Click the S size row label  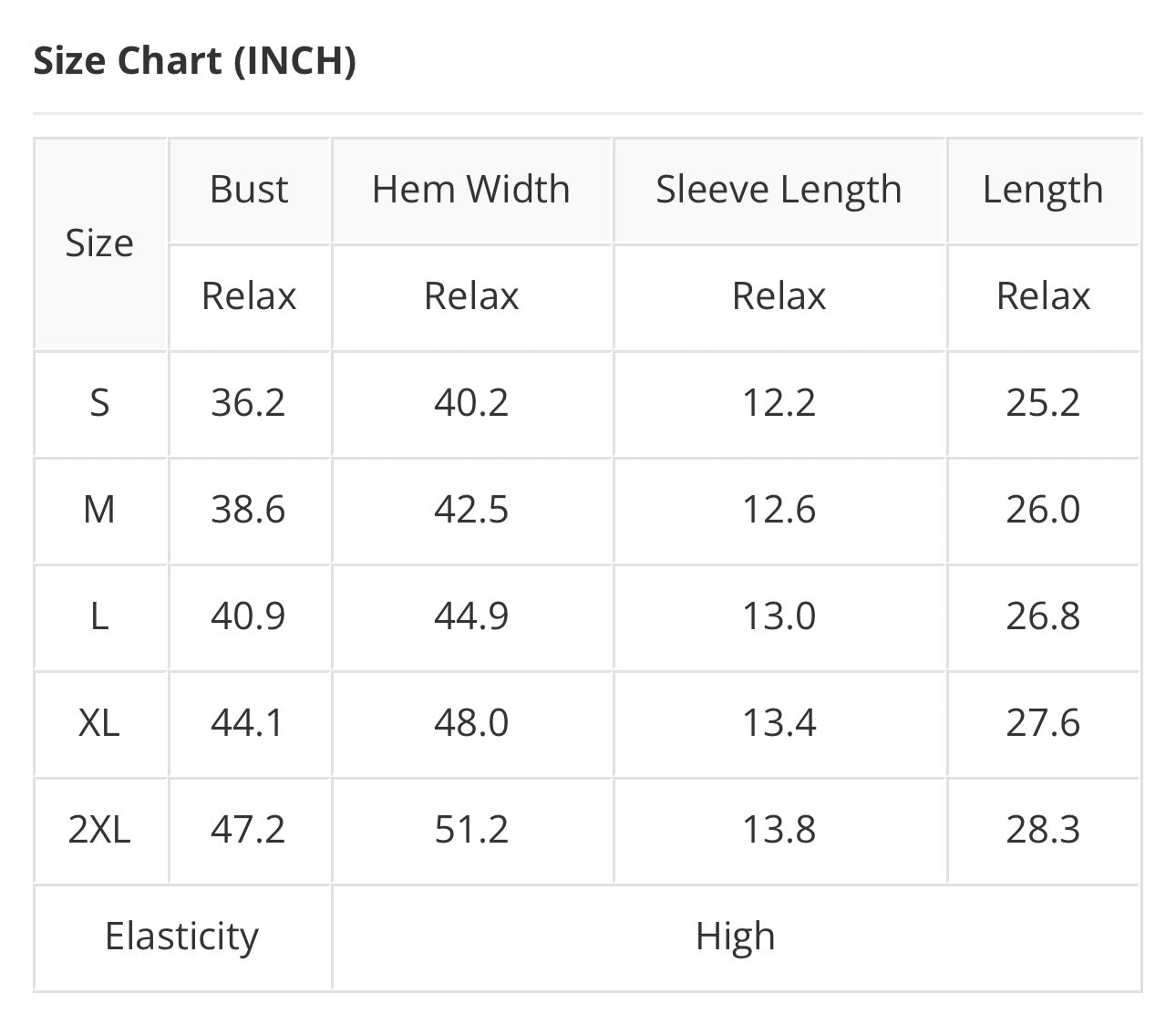99,402
